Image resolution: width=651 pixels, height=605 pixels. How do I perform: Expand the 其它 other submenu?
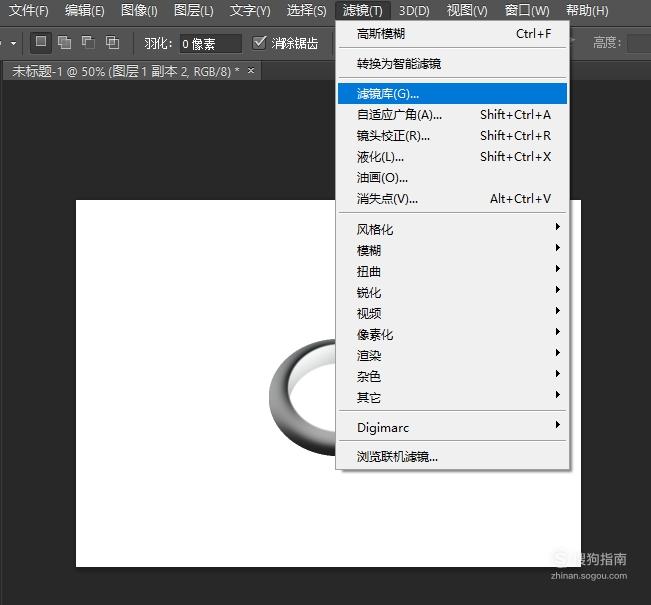pyautogui.click(x=453, y=397)
